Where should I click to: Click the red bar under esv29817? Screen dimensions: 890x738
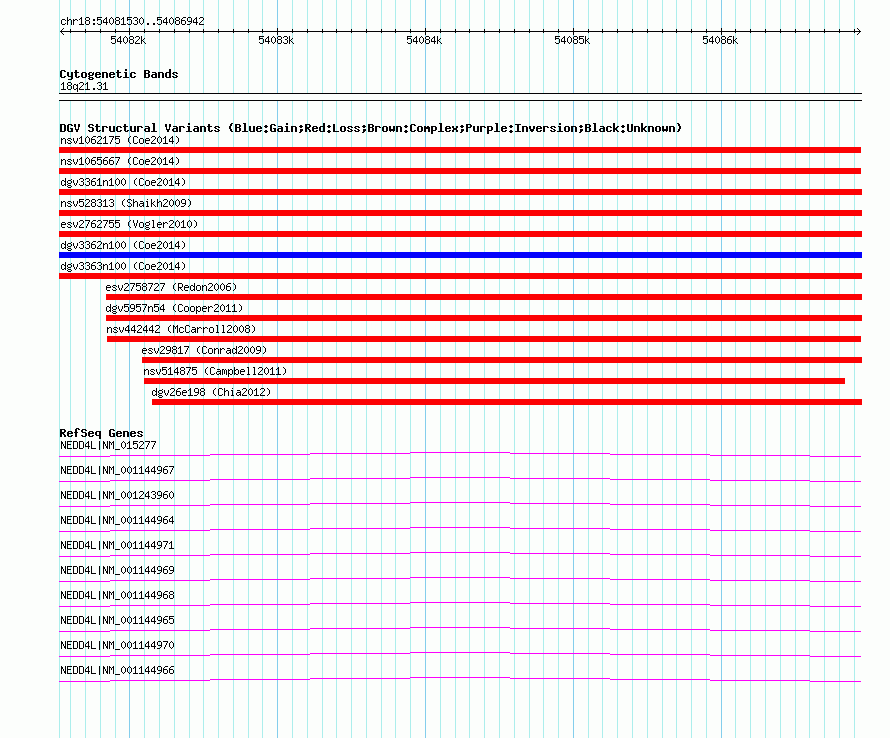502,360
